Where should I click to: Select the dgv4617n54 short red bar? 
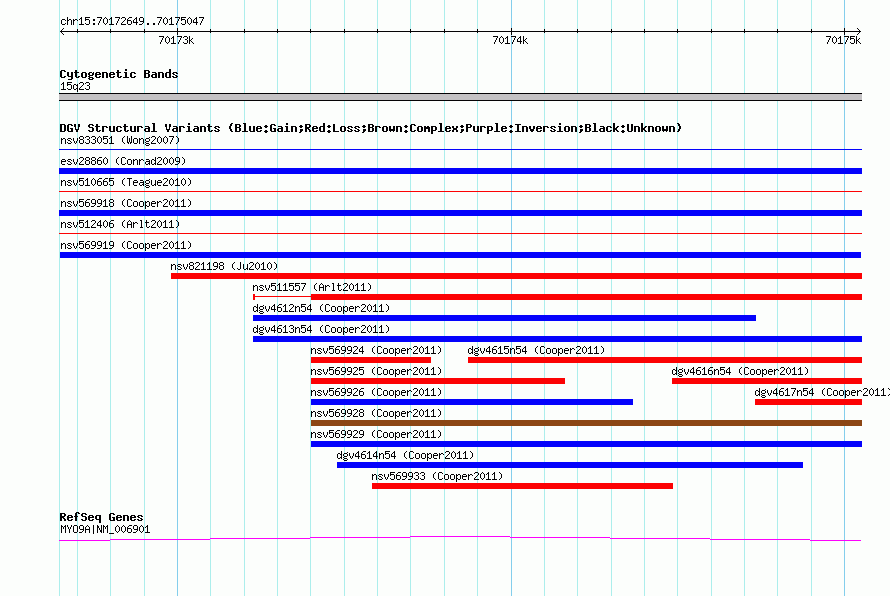pos(808,402)
